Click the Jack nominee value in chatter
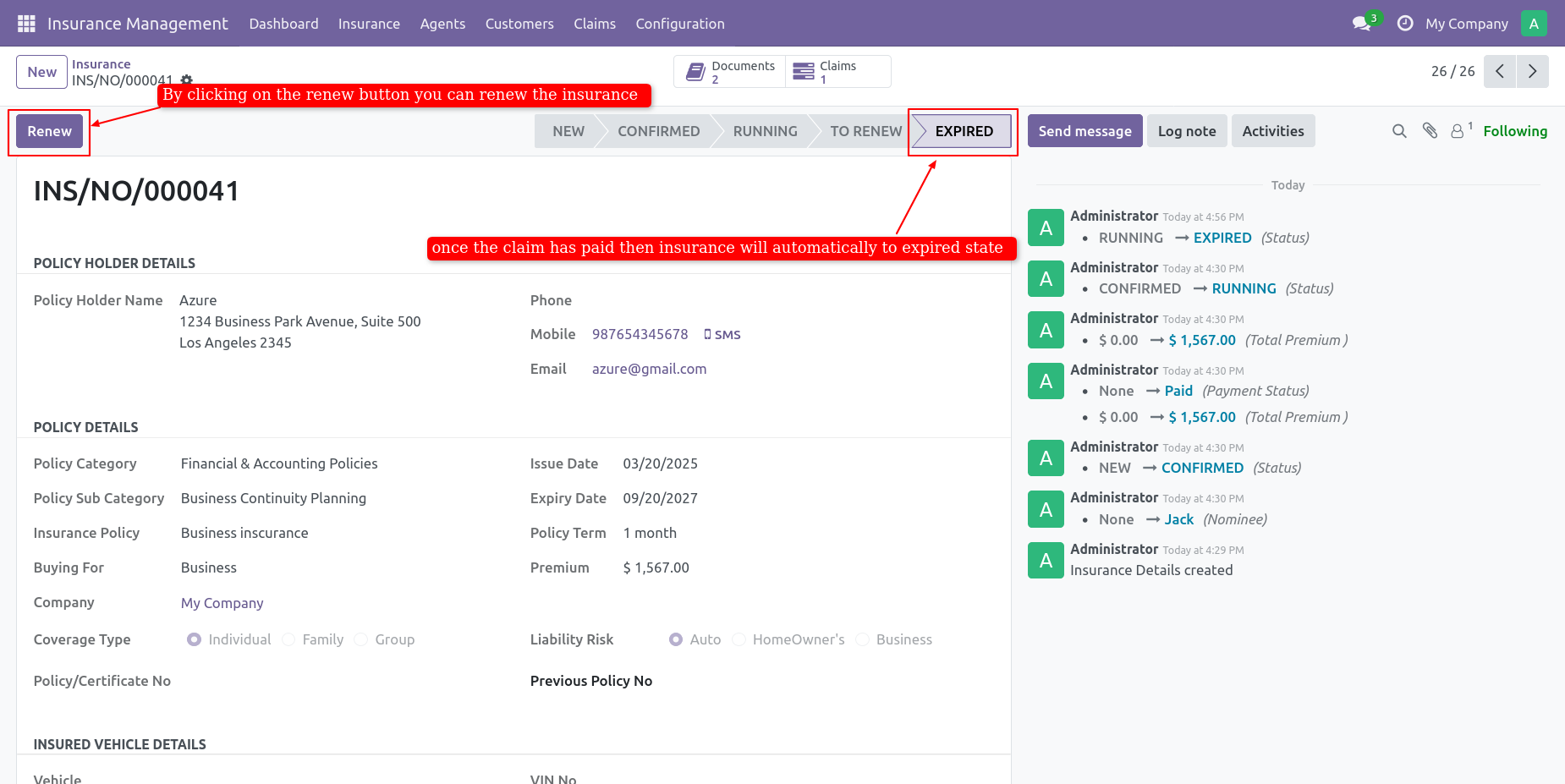 coord(1178,519)
